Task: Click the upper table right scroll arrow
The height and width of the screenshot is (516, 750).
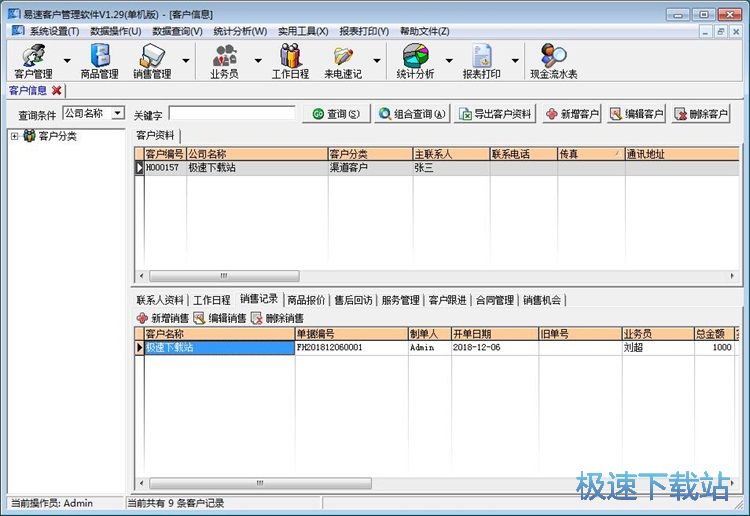Action: pyautogui.click(x=732, y=276)
